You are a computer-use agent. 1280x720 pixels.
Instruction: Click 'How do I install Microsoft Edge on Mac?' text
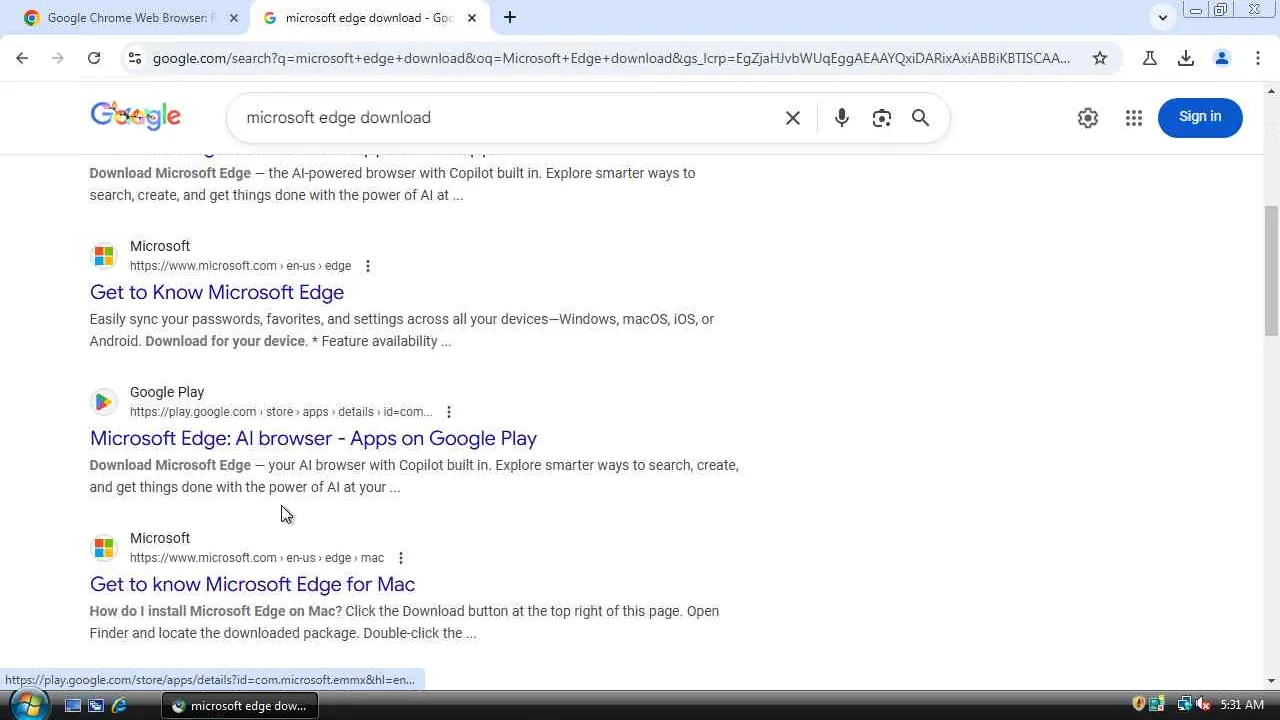pos(216,611)
